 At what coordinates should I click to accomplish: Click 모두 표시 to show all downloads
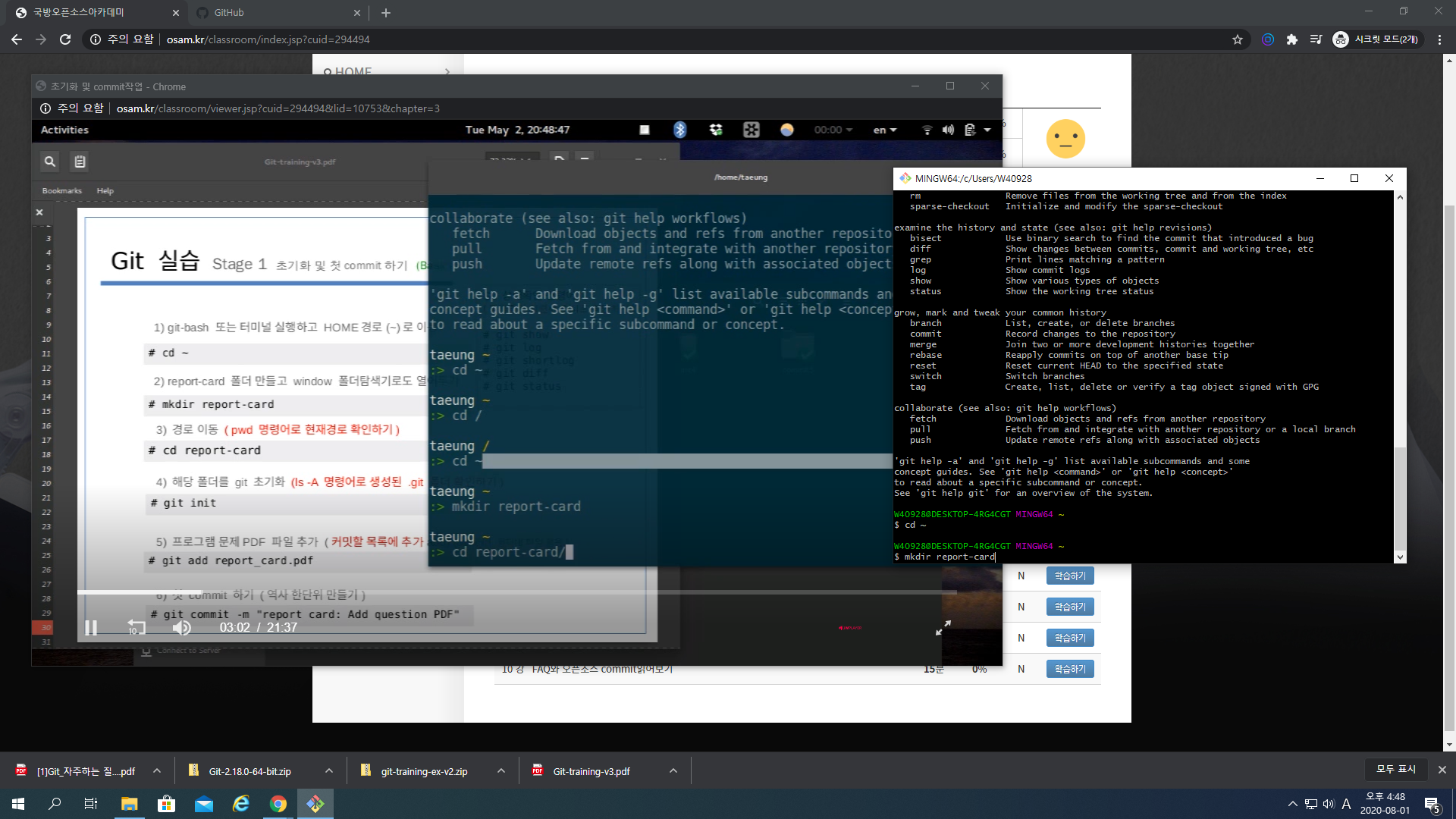click(x=1395, y=769)
